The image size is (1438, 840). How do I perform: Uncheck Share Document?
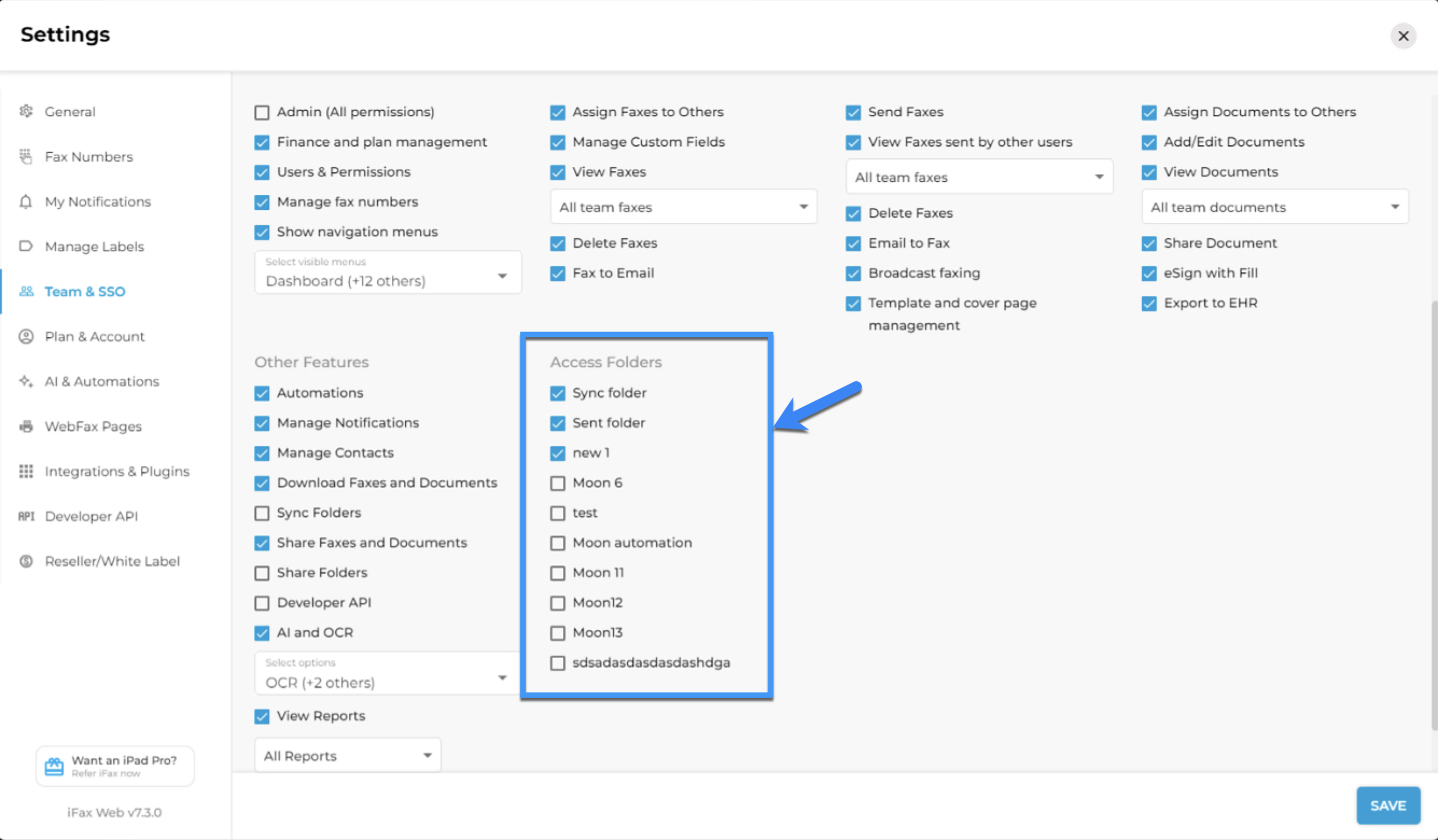pyautogui.click(x=1149, y=244)
